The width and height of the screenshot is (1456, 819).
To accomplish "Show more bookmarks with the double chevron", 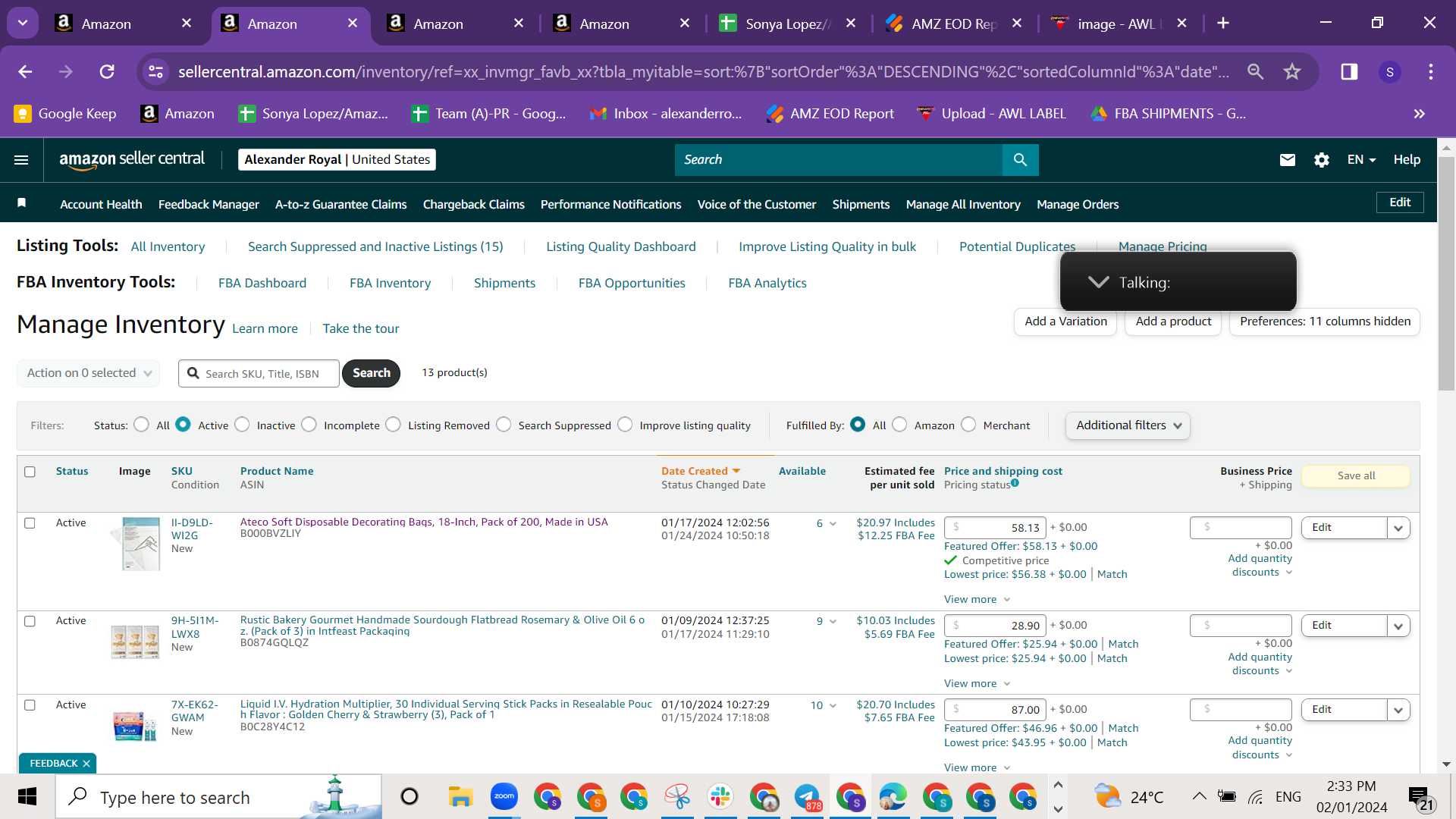I will tap(1420, 114).
